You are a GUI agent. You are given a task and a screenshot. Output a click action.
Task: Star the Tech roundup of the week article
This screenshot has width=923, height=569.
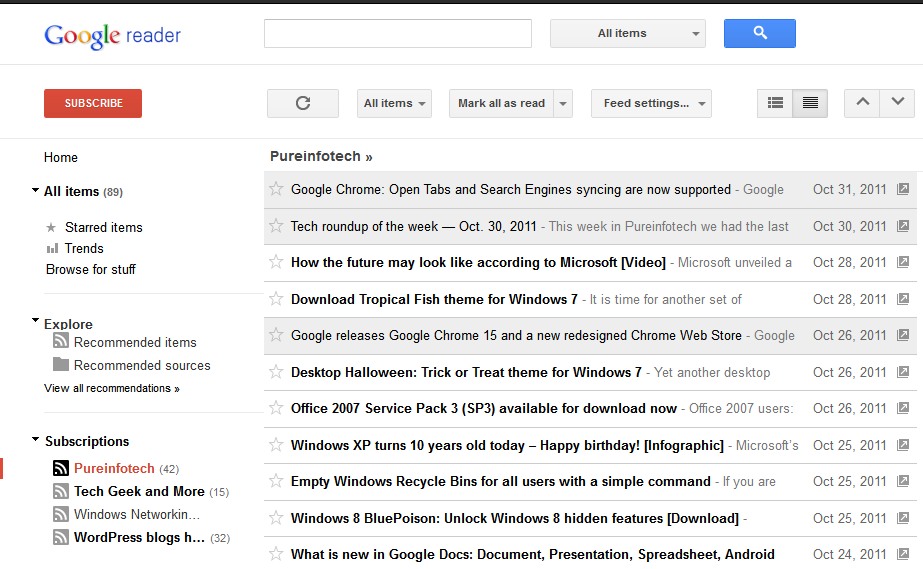click(276, 225)
